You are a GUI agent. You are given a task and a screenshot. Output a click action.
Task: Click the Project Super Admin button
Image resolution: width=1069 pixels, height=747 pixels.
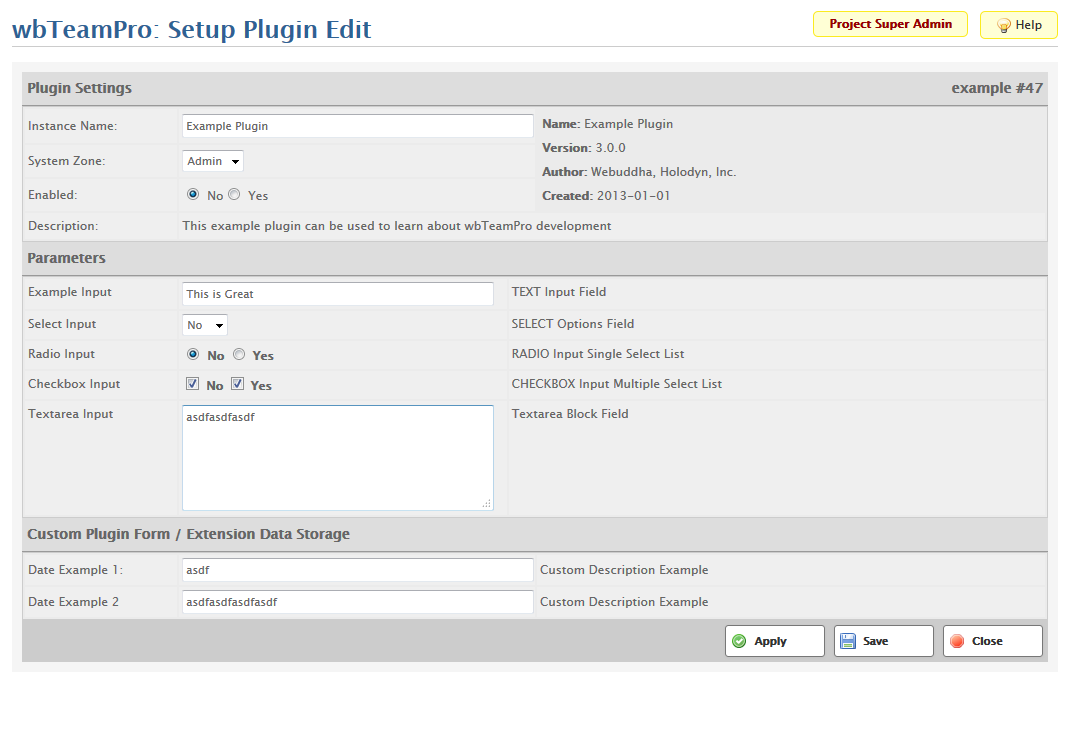tap(890, 24)
